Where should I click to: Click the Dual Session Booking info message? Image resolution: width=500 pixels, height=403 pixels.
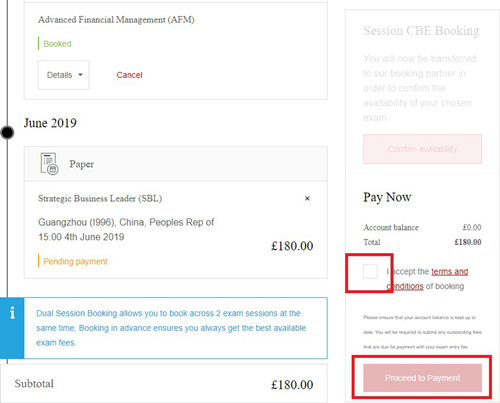171,328
